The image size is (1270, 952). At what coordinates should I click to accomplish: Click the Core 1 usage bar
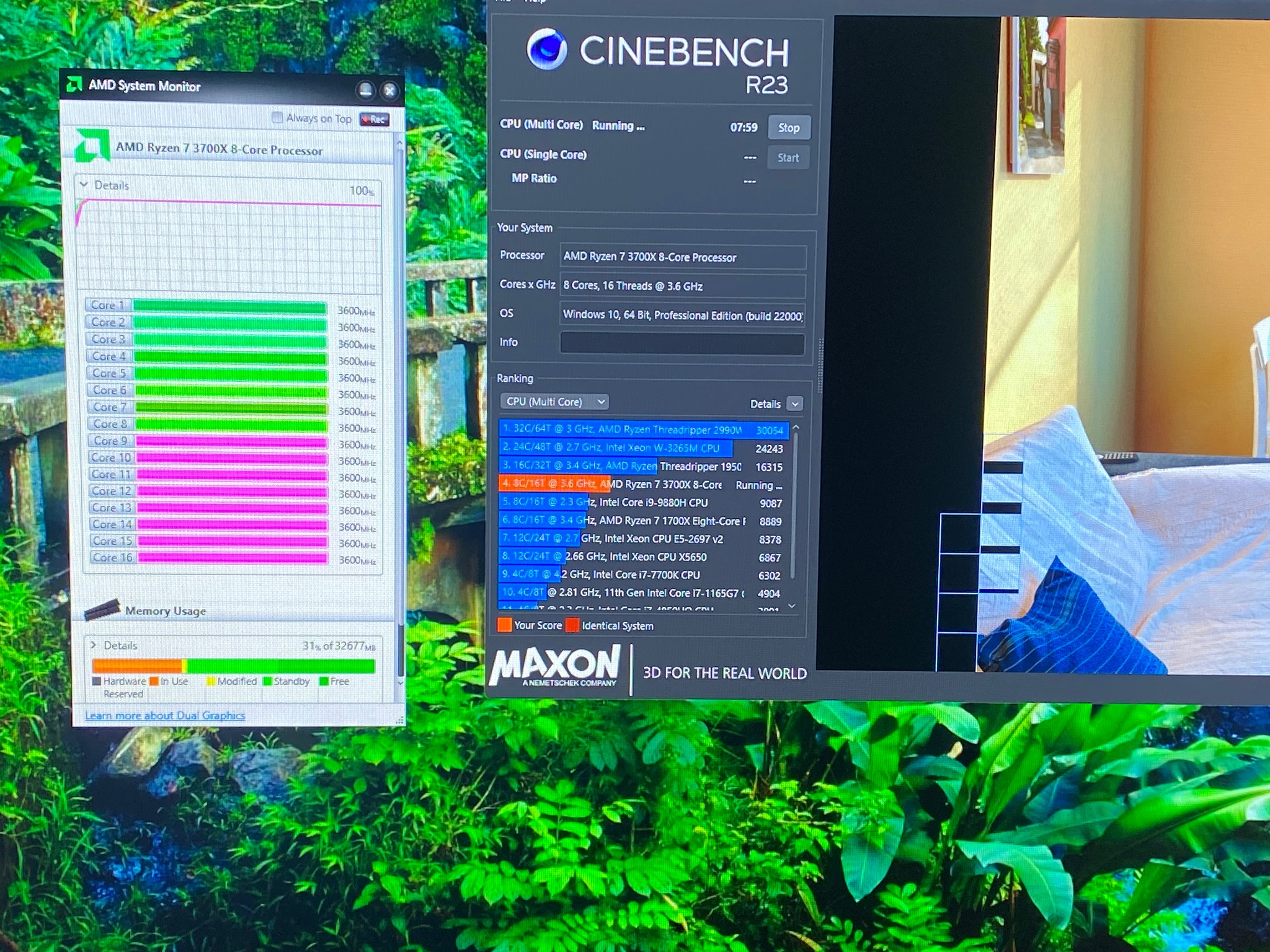click(229, 306)
